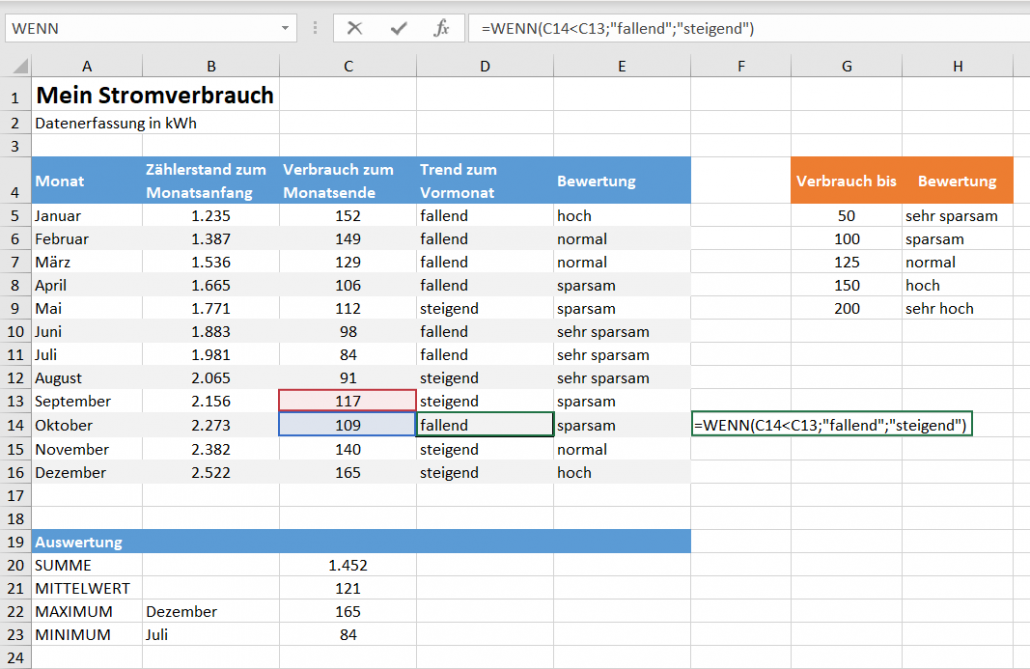Click the MAXIMUM value 165
The image size is (1030, 669).
[x=347, y=611]
